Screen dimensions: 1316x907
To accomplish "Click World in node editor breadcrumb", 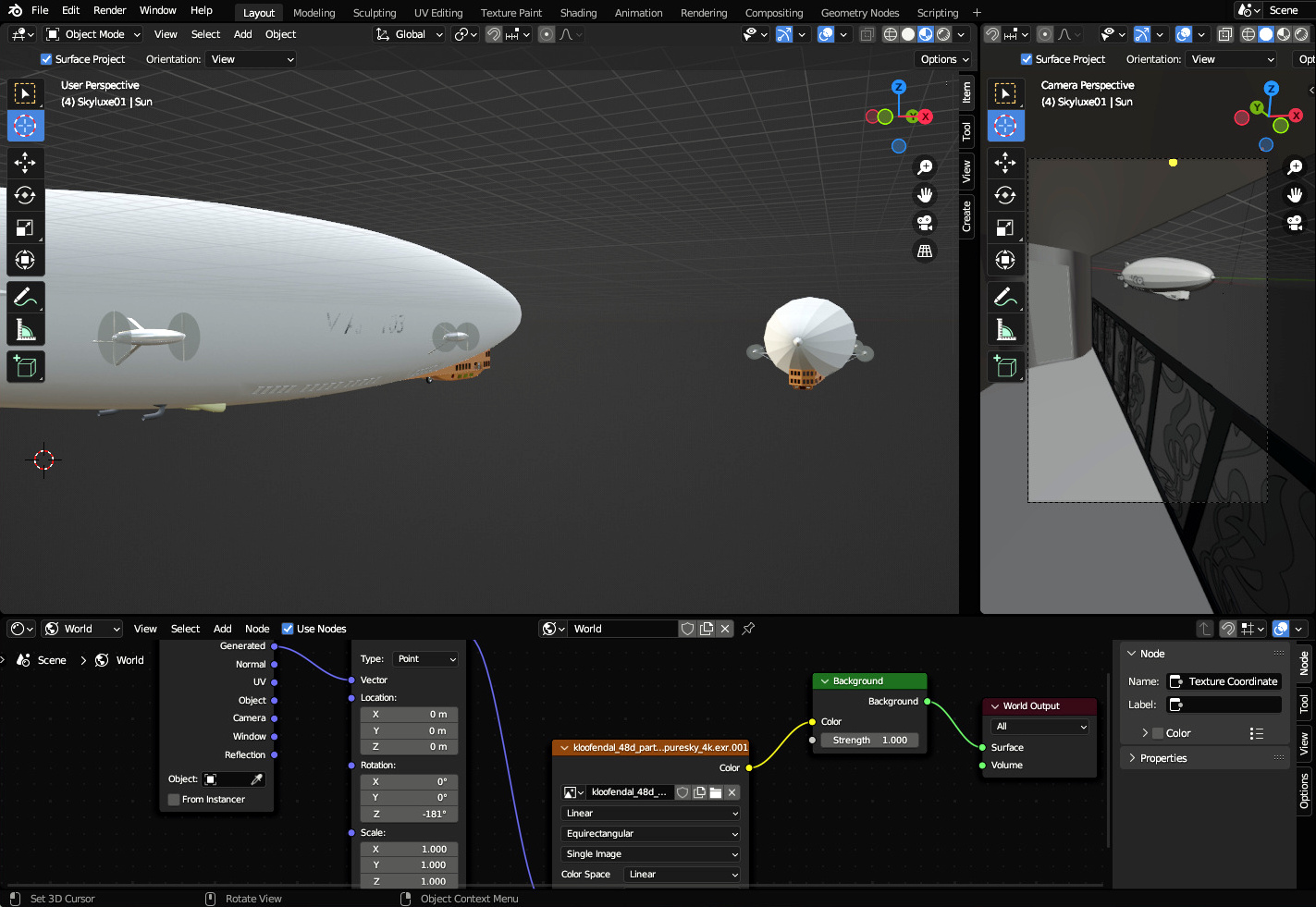I will pos(129,660).
